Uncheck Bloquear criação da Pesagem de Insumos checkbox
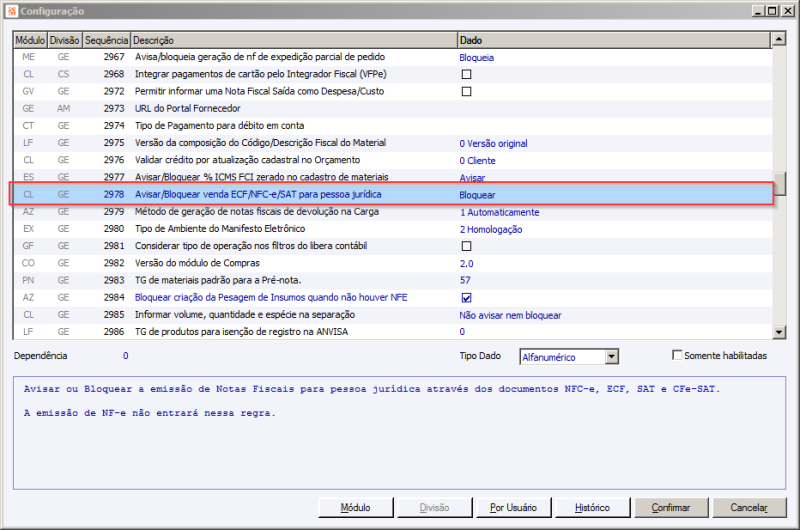The image size is (800, 530). (466, 298)
